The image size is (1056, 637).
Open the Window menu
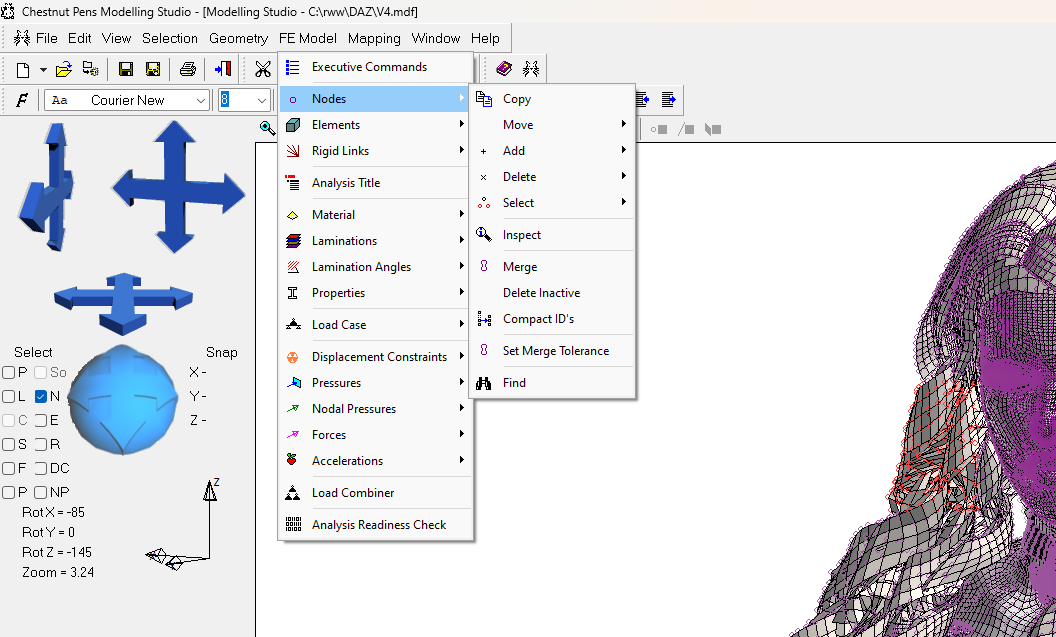pyautogui.click(x=436, y=38)
